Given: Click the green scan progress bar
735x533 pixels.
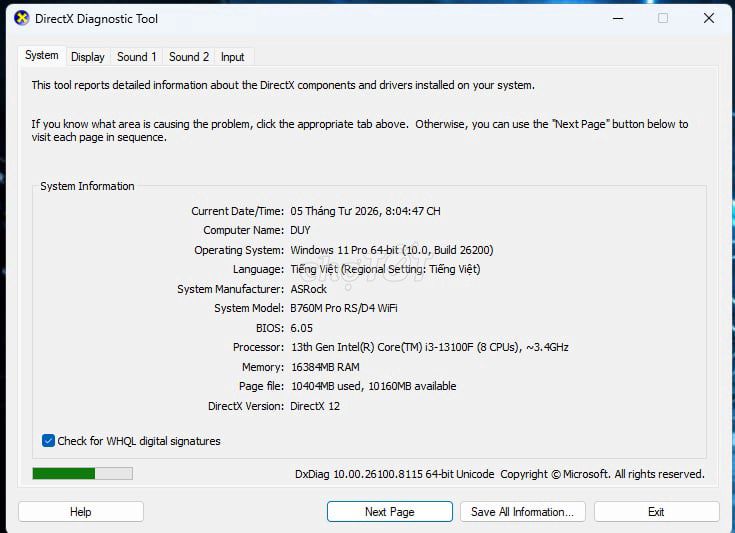Looking at the screenshot, I should coord(82,473).
